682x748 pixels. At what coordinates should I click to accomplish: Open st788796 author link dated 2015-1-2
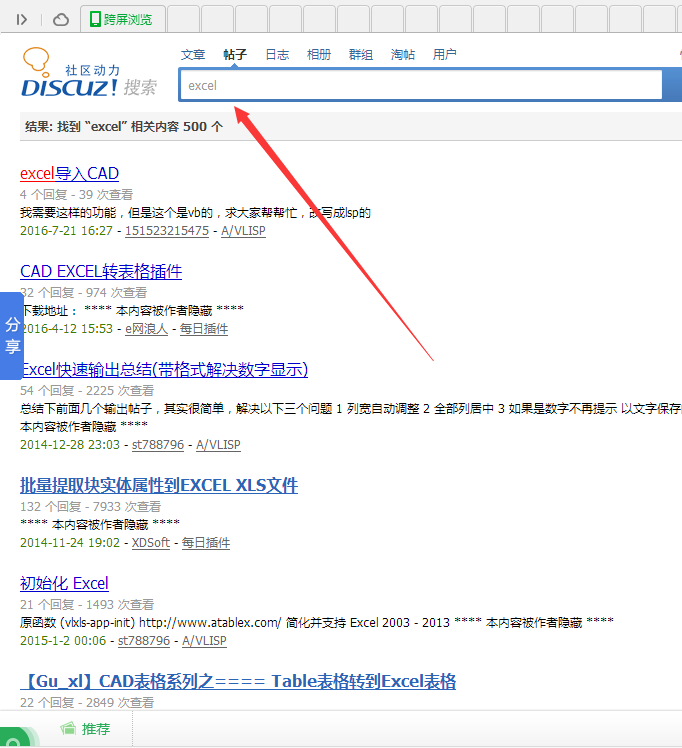[x=144, y=641]
